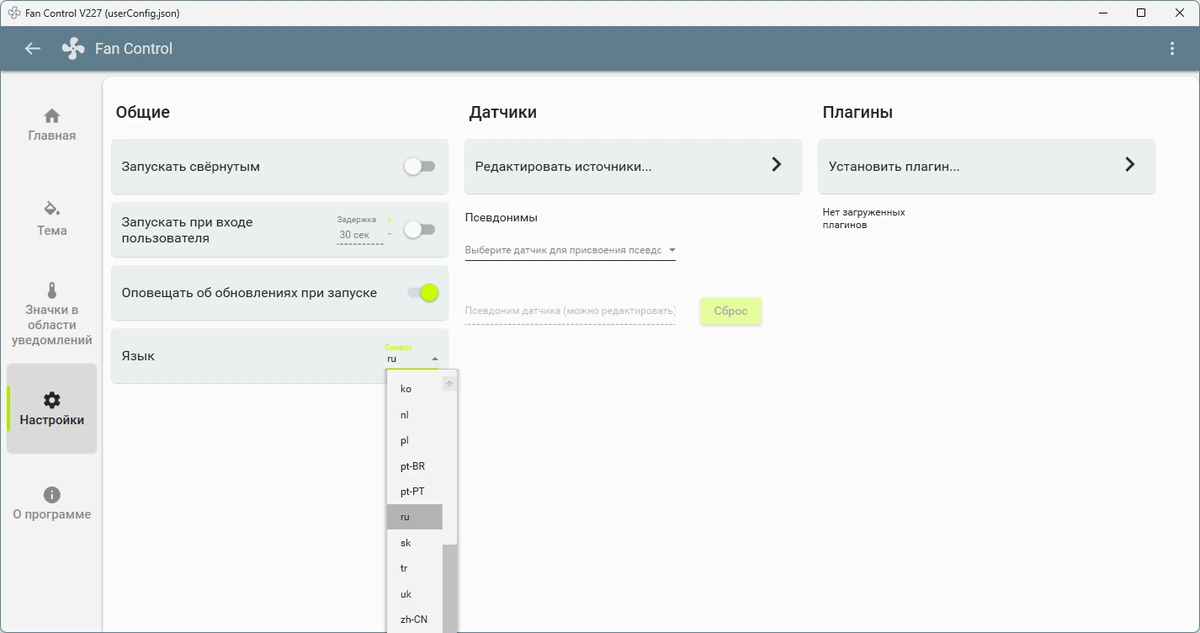
Task: Open Установить плагин installer
Action: 987,166
